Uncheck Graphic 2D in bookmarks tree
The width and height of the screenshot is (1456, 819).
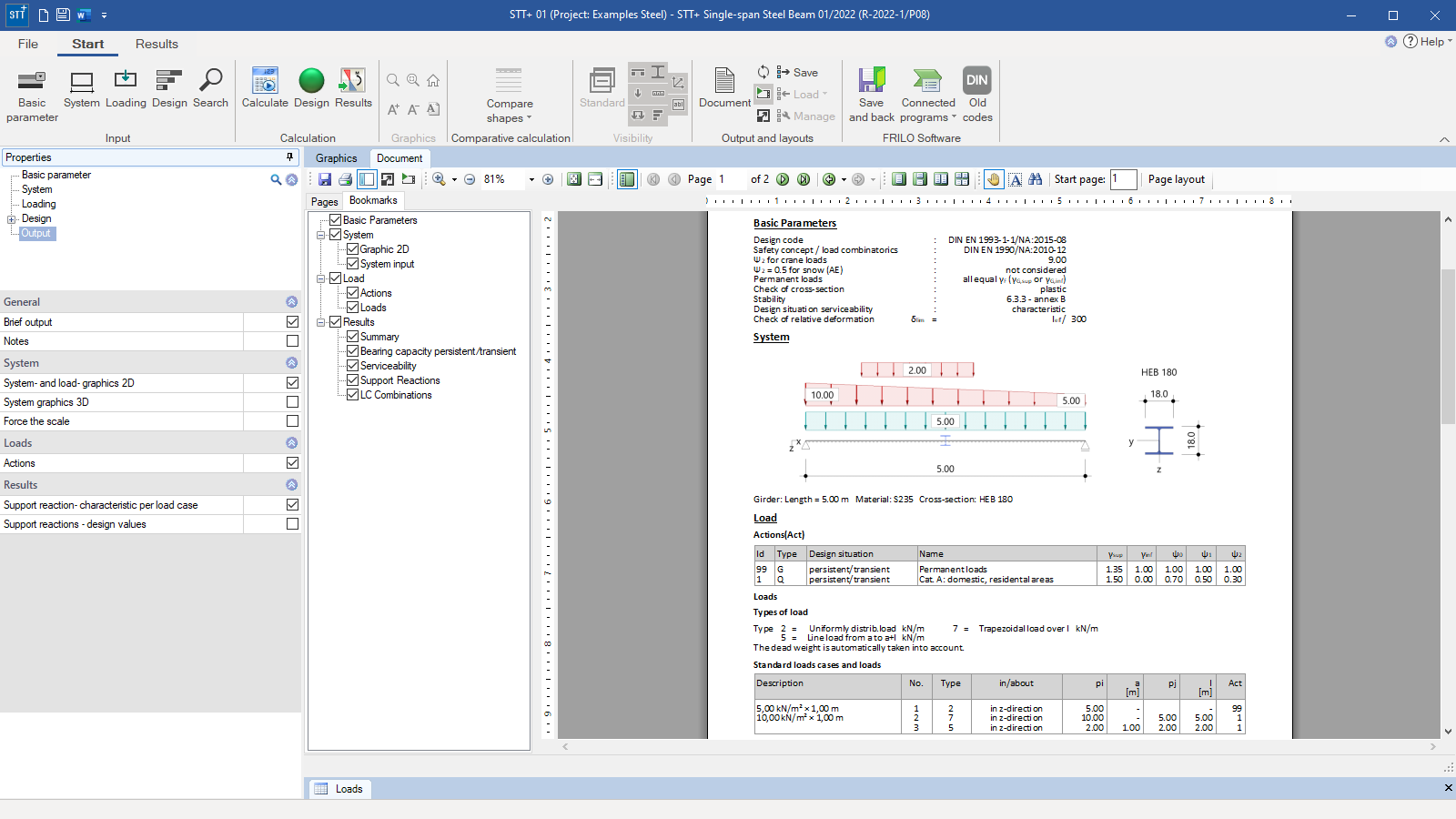(x=352, y=248)
